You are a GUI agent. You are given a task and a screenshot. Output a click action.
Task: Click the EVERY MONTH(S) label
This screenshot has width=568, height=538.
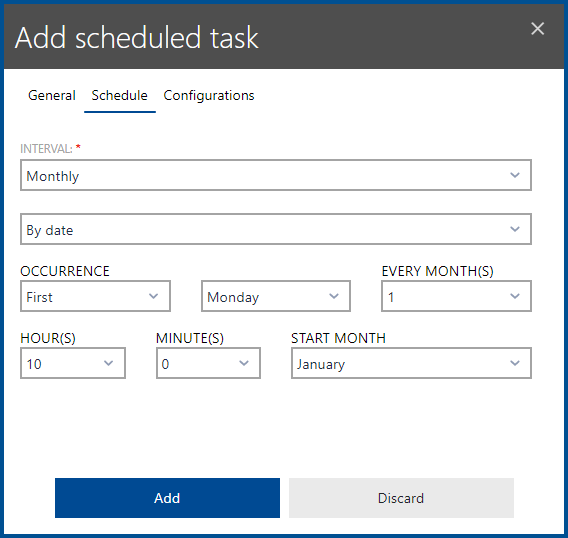pos(438,271)
